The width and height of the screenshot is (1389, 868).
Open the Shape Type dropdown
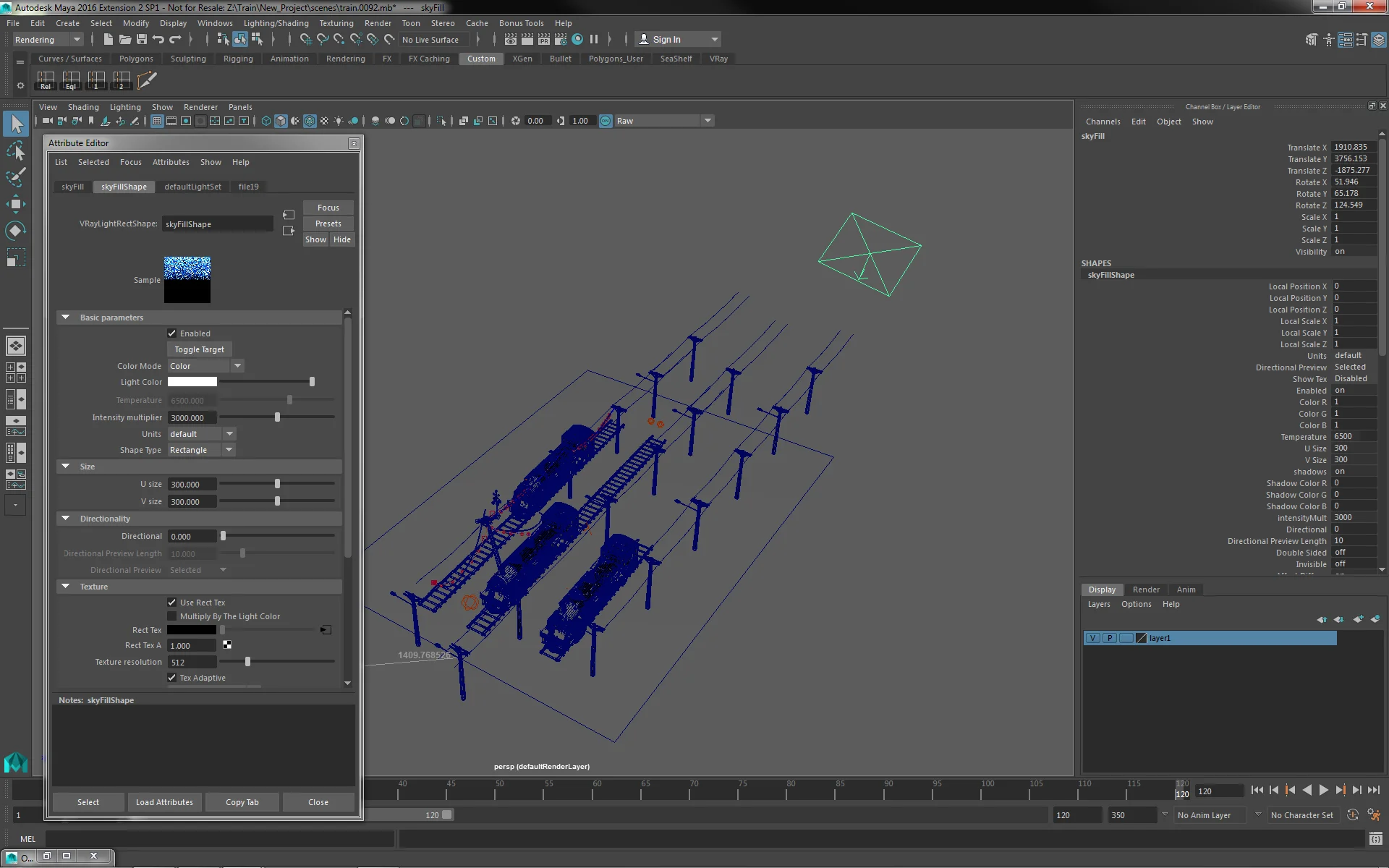point(202,450)
